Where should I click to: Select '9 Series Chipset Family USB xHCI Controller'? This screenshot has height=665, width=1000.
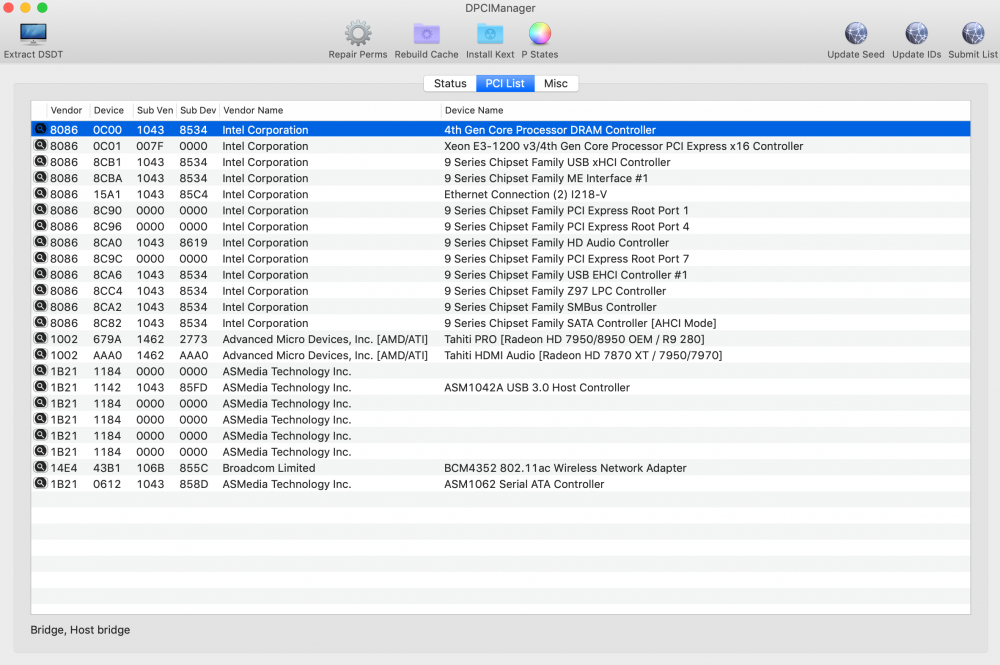click(x=557, y=162)
